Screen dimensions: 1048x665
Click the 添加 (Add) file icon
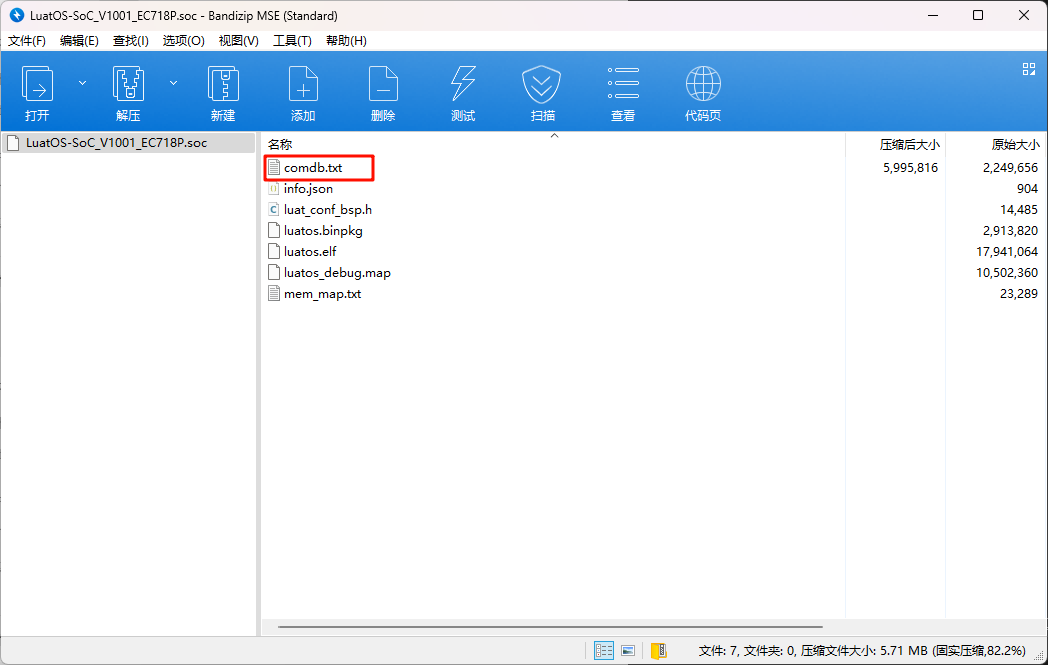pos(303,84)
